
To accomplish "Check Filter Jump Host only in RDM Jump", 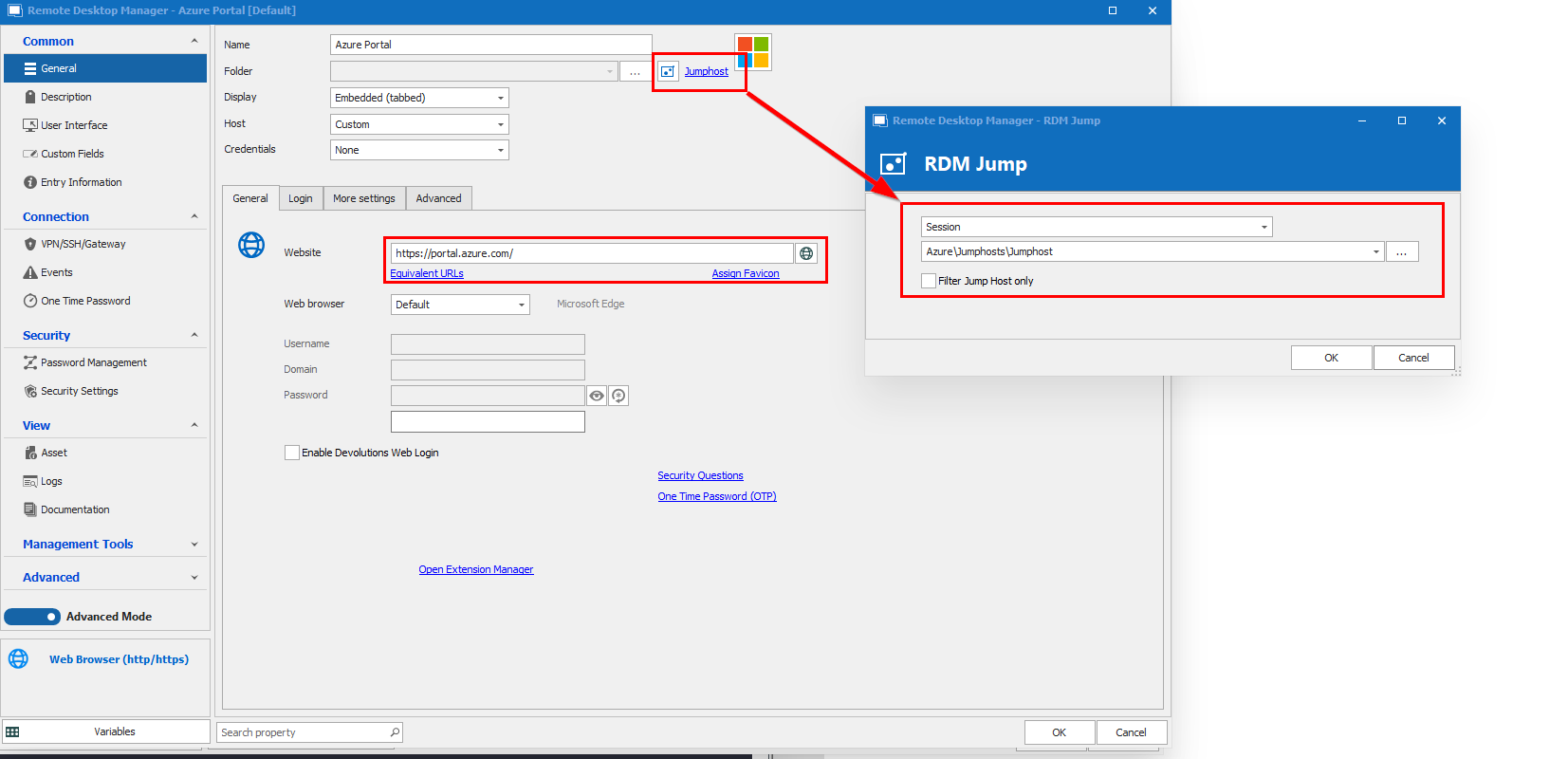I will tap(929, 281).
